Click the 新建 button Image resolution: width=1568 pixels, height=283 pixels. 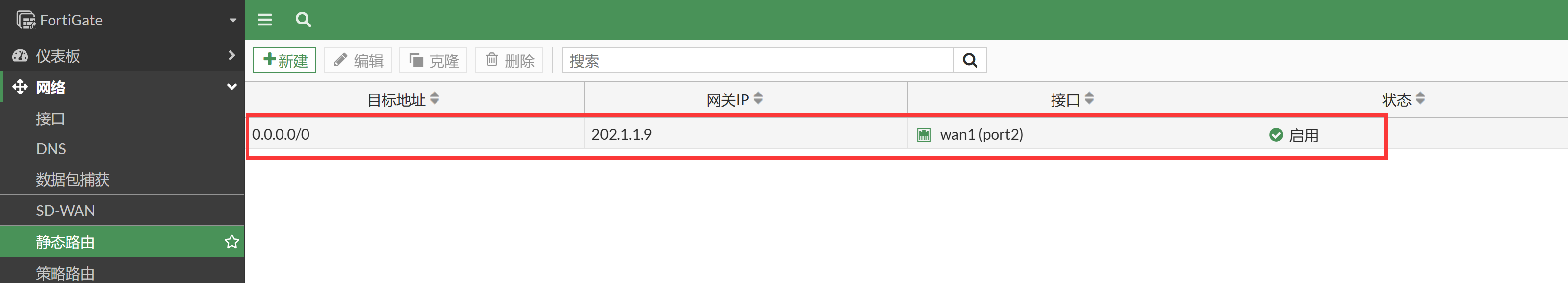284,60
